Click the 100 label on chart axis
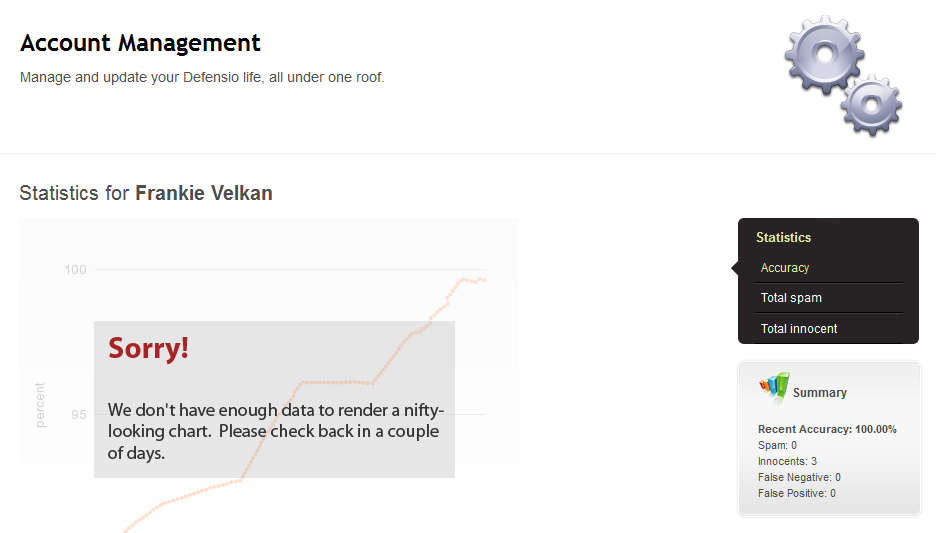 [x=75, y=269]
